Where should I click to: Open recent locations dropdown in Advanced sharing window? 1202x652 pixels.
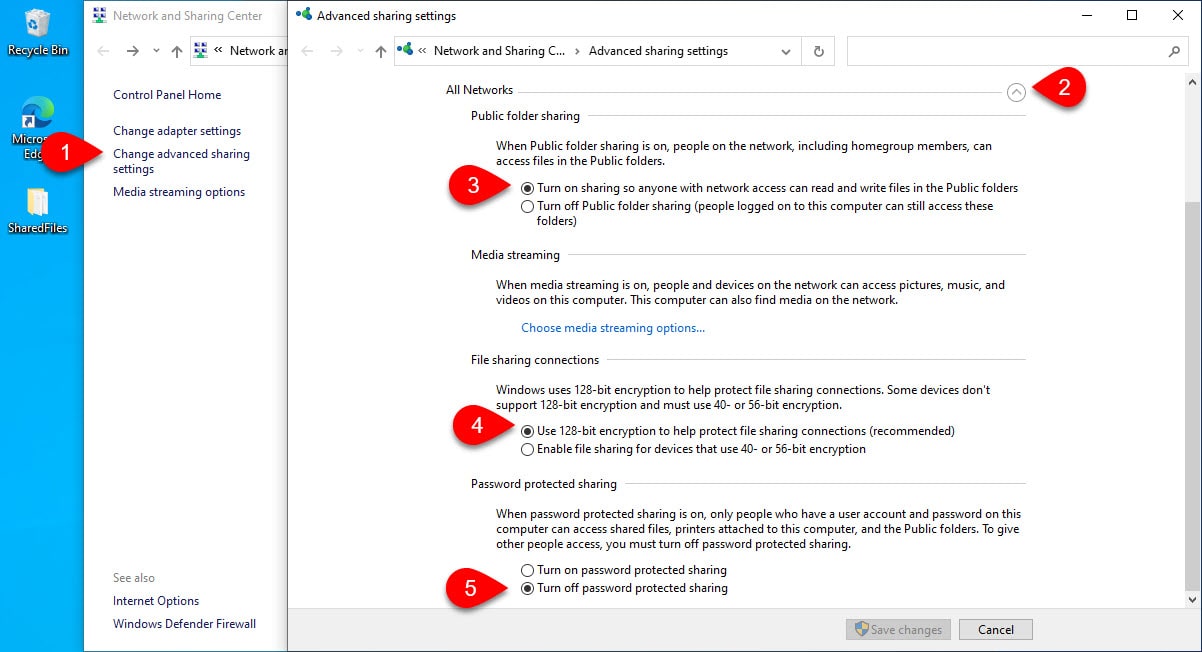click(x=360, y=52)
